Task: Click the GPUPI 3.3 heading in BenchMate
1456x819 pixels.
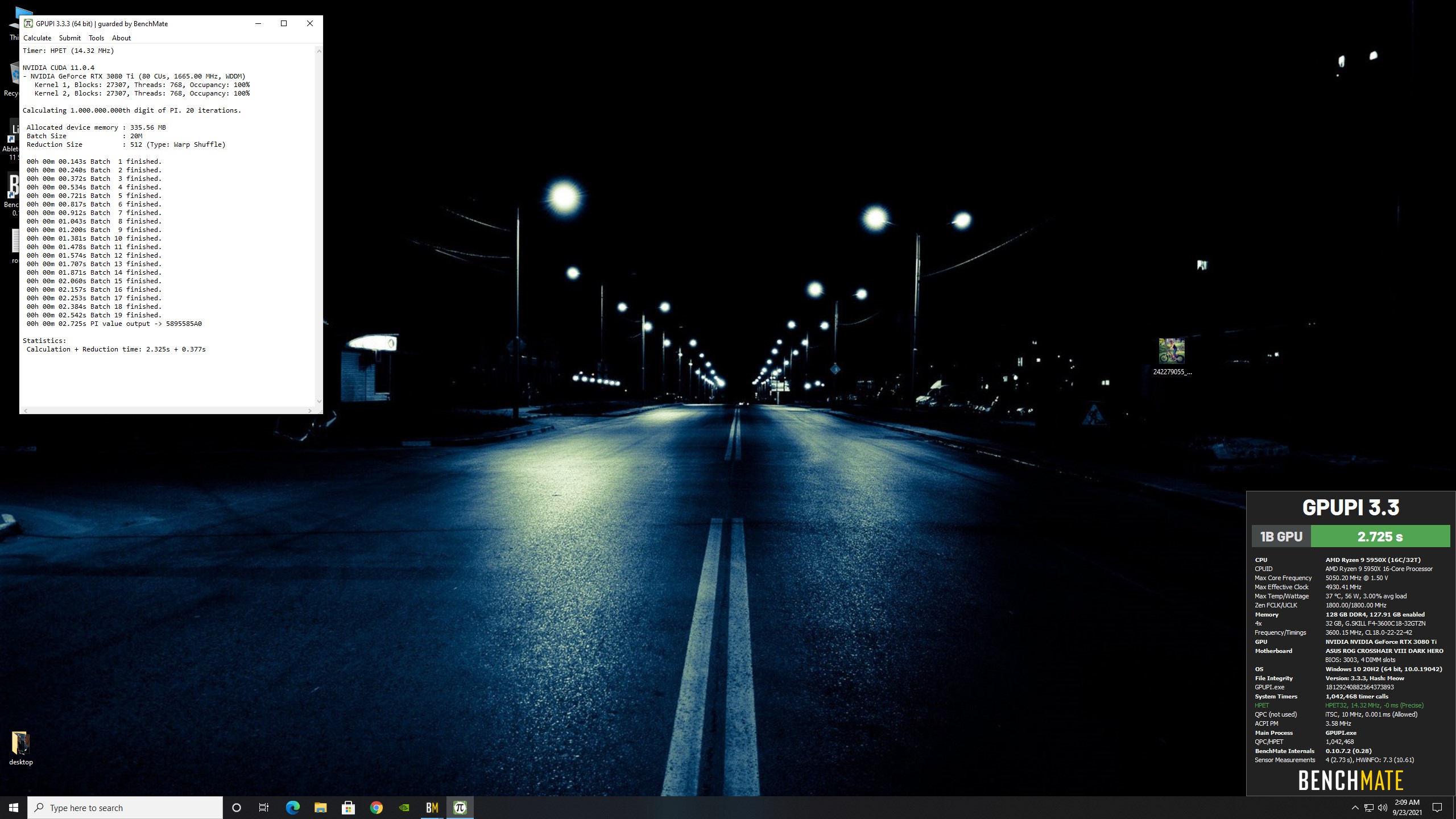Action: click(1351, 507)
